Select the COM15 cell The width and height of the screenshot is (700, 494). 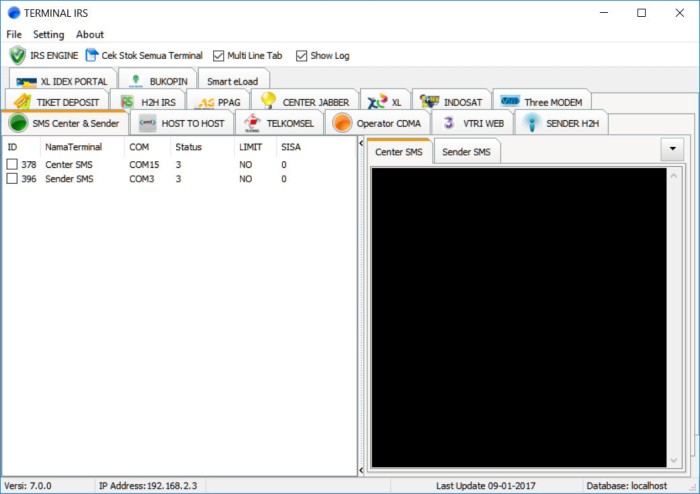[144, 165]
